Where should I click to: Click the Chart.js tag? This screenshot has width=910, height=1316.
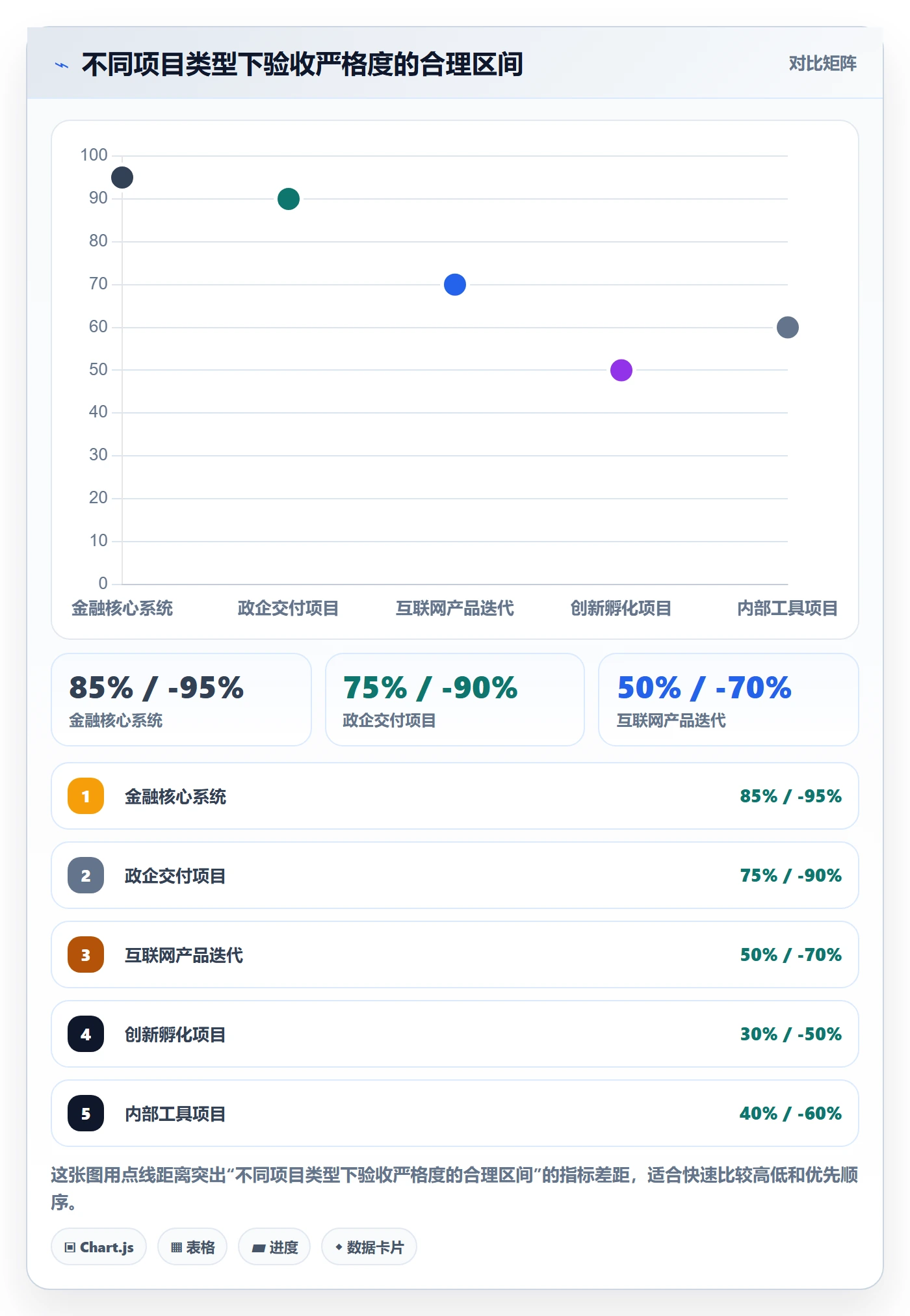point(99,1247)
